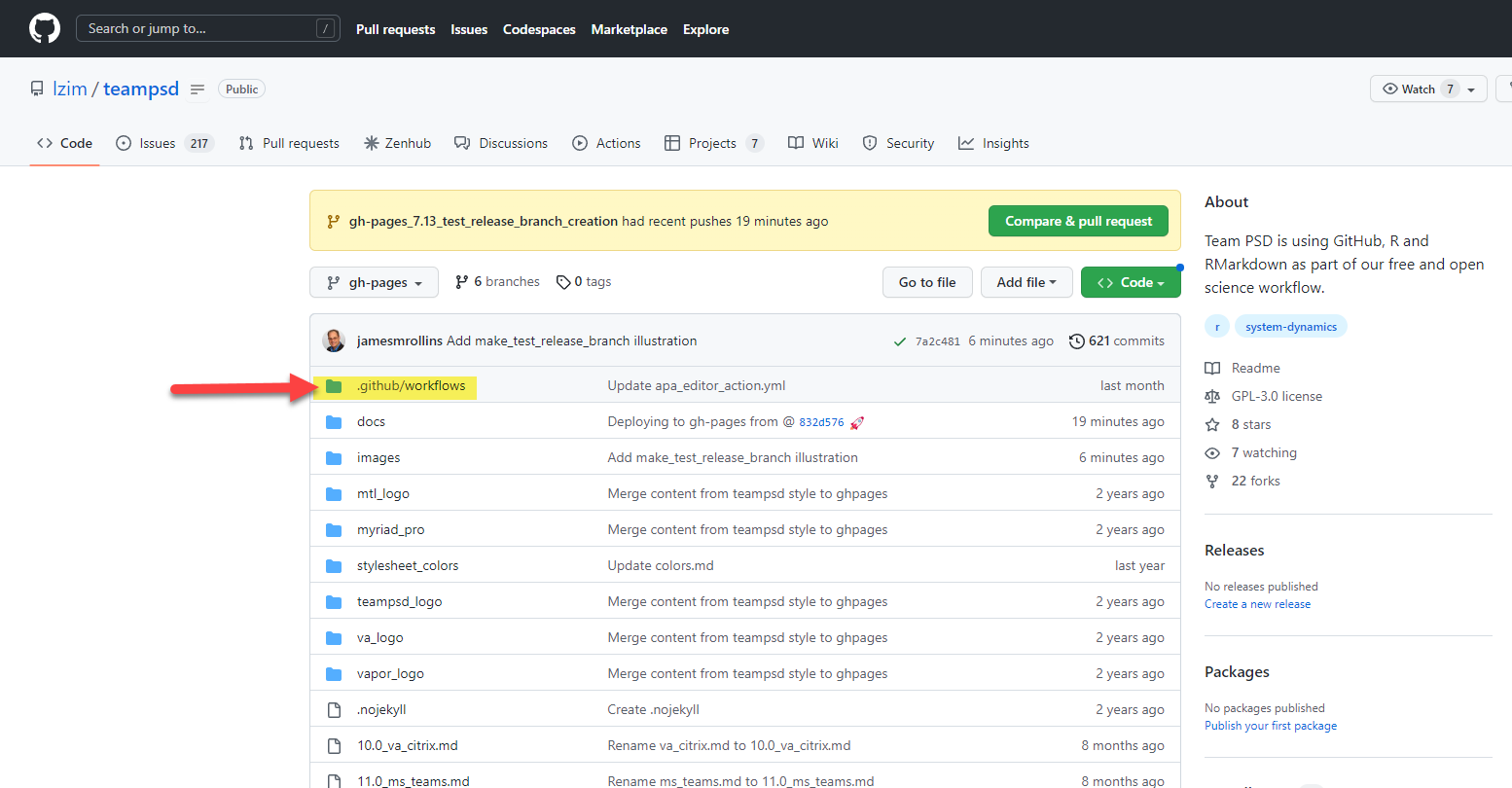Image resolution: width=1512 pixels, height=788 pixels.
Task: Click the 10.0_va_citrix.md file icon
Action: coord(334,746)
